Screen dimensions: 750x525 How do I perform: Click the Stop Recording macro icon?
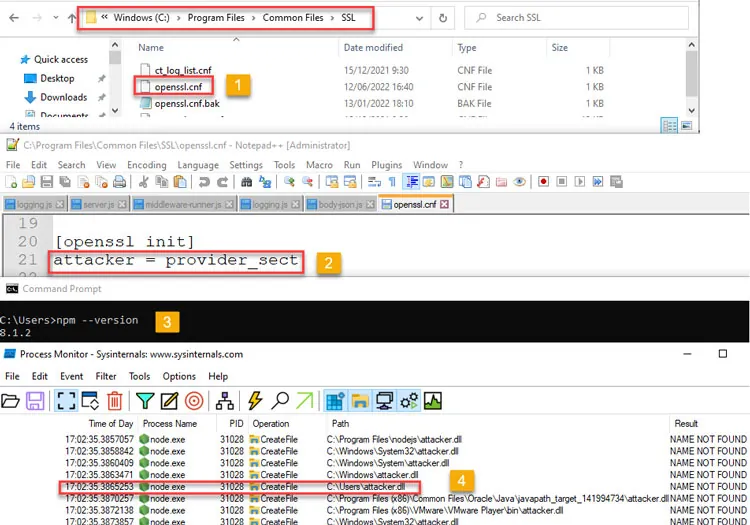pos(562,182)
